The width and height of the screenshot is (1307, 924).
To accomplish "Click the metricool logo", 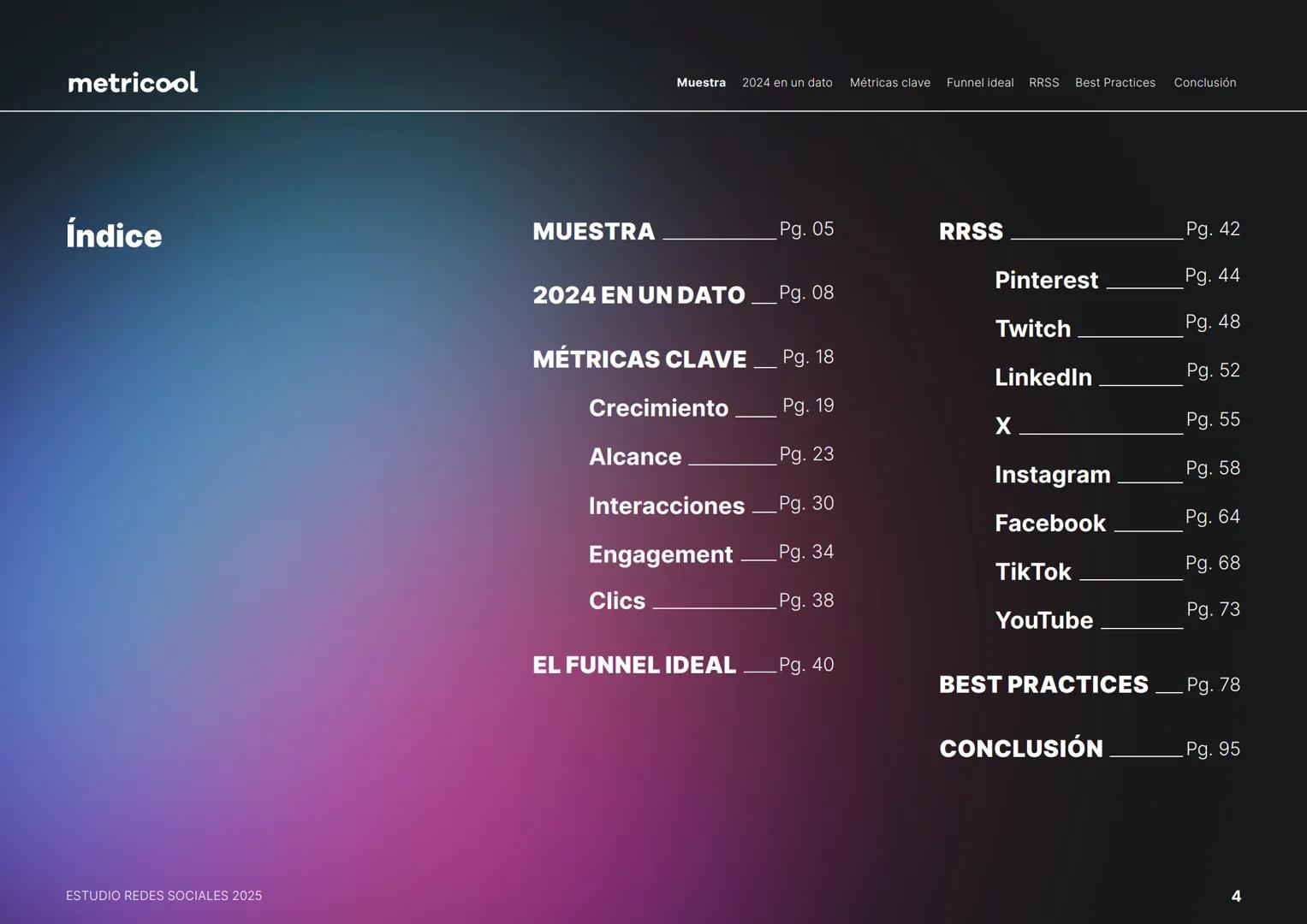I will 132,81.
